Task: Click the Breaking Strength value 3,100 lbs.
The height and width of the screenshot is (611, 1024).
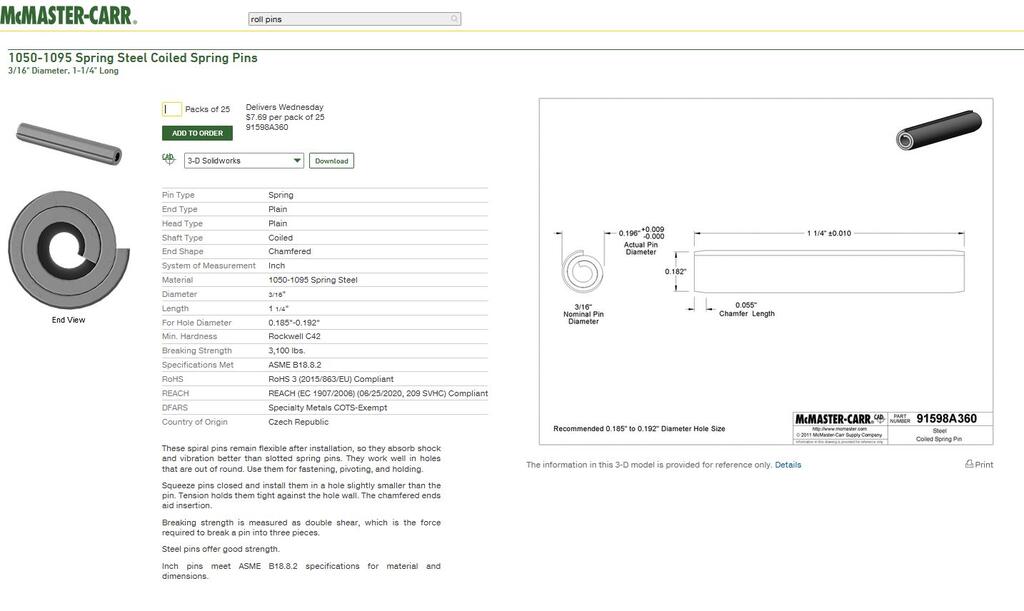Action: pos(286,351)
